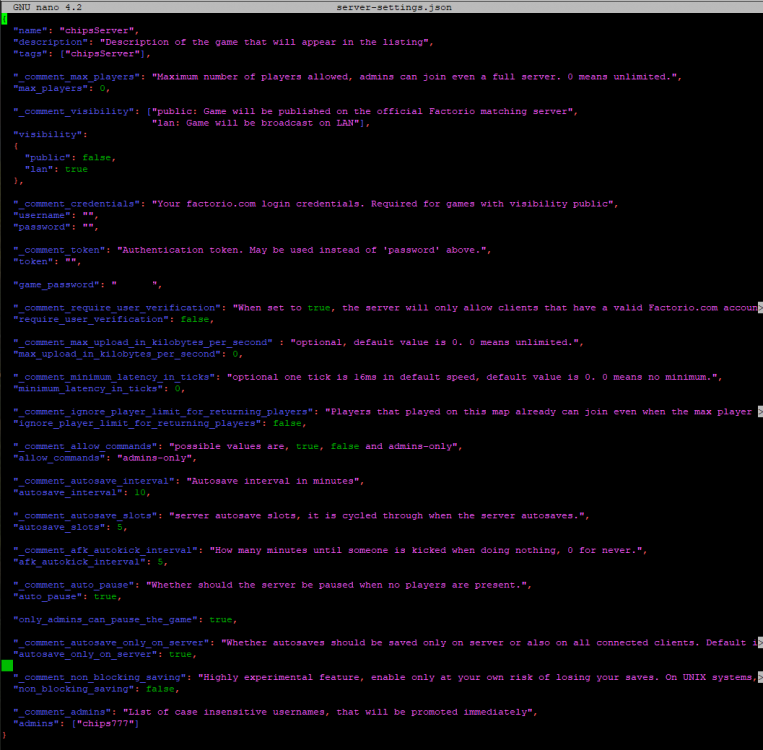Click the Autosave interval in minutes comment string
This screenshot has height=750, width=763.
(x=275, y=481)
